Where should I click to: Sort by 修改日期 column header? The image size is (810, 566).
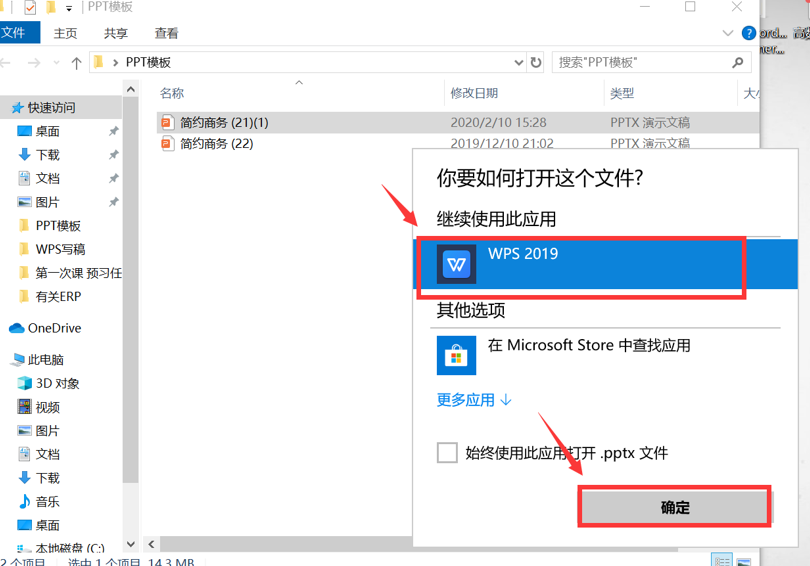coord(474,93)
